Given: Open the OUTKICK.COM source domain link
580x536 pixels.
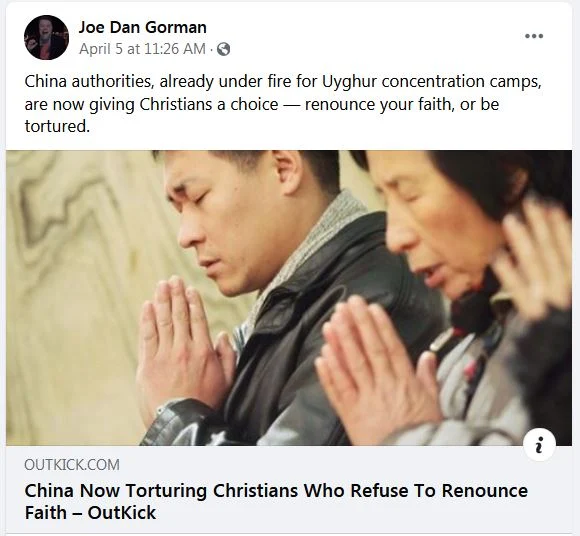Looking at the screenshot, I should [x=72, y=465].
